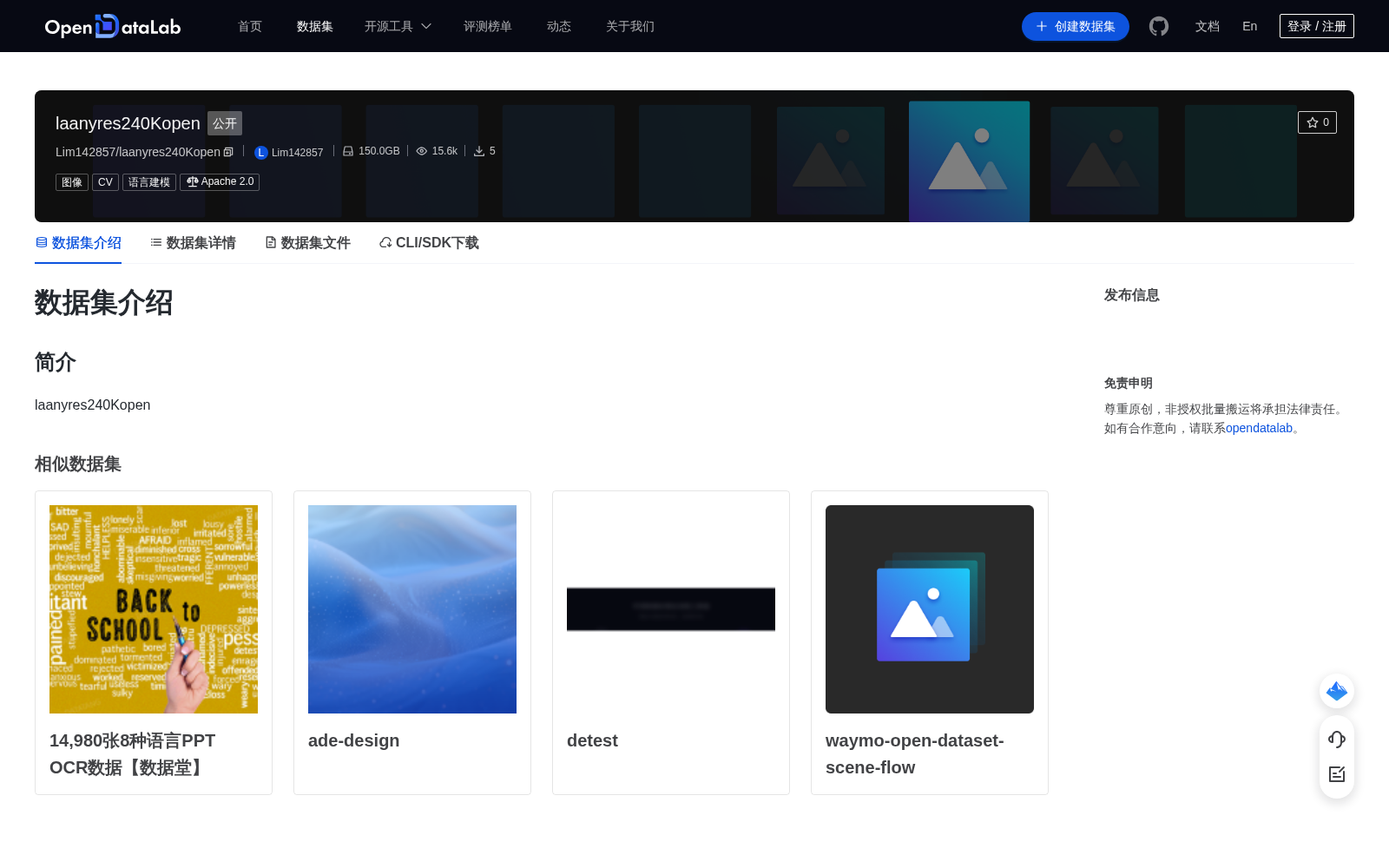Switch to 数据集文件 tab

[307, 243]
